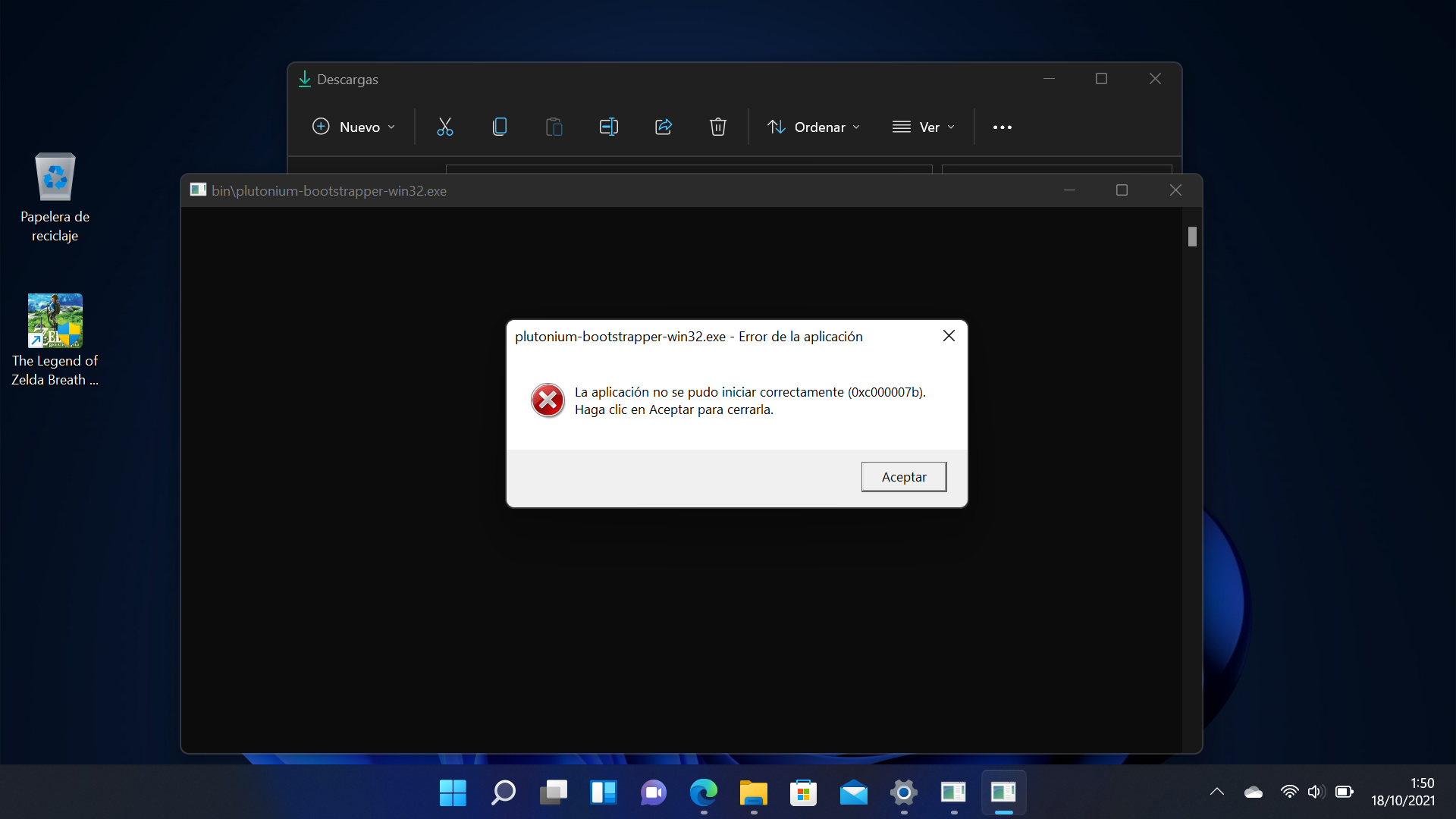
Task: Click the Rename icon in Explorer toolbar
Action: pyautogui.click(x=608, y=127)
